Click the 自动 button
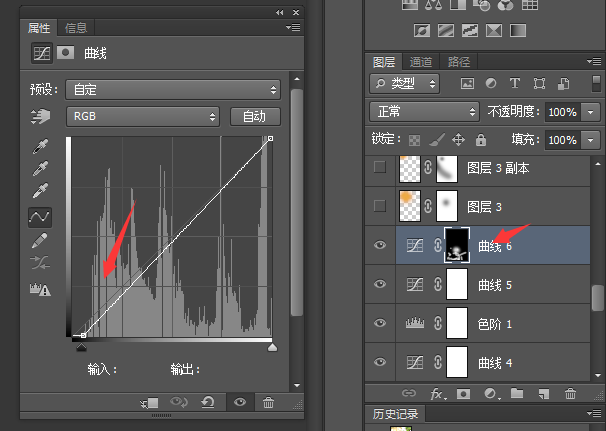This screenshot has height=431, width=606. click(254, 117)
